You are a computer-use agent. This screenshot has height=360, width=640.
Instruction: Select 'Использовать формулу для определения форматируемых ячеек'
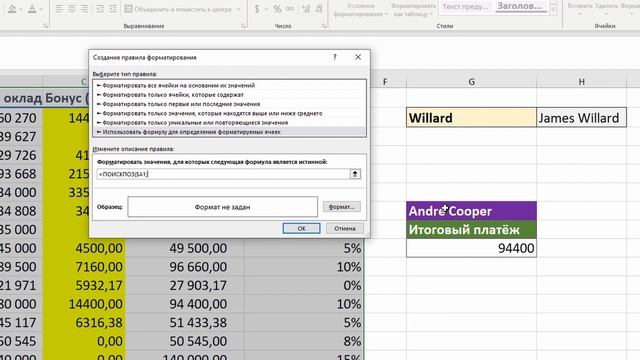(x=229, y=132)
